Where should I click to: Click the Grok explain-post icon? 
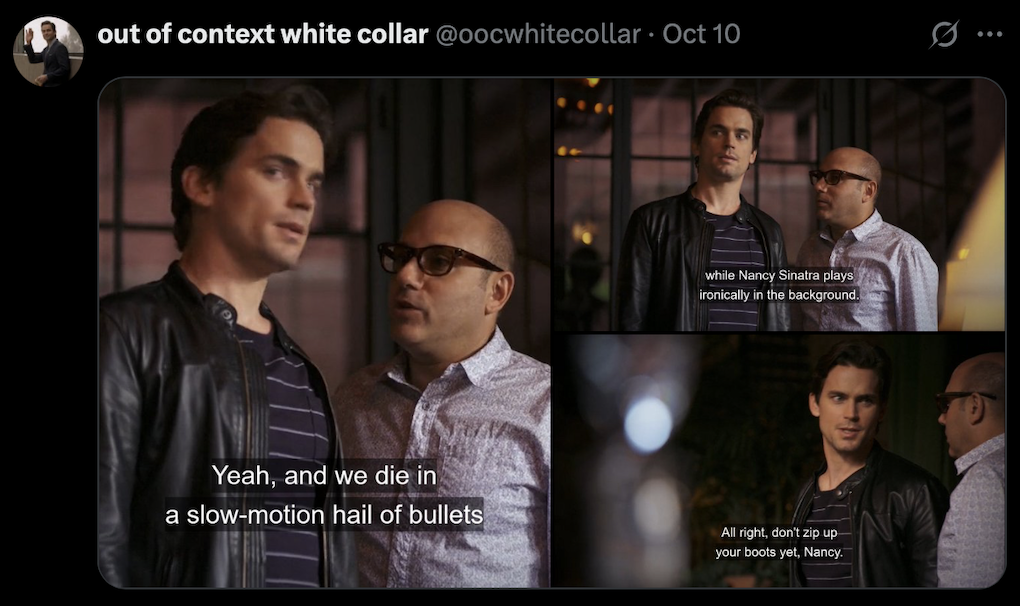pos(944,34)
